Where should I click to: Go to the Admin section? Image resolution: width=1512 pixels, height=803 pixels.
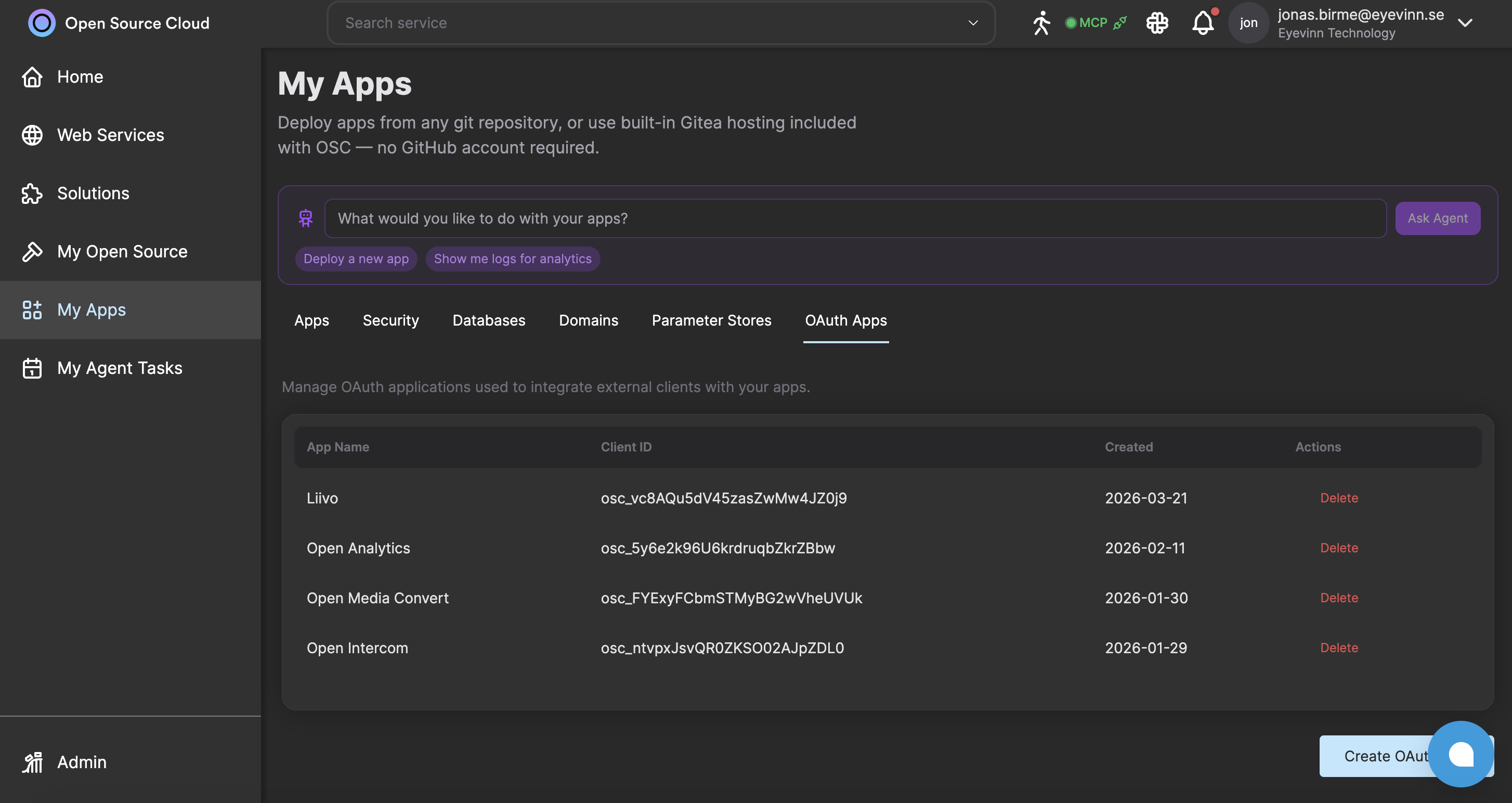click(x=82, y=761)
